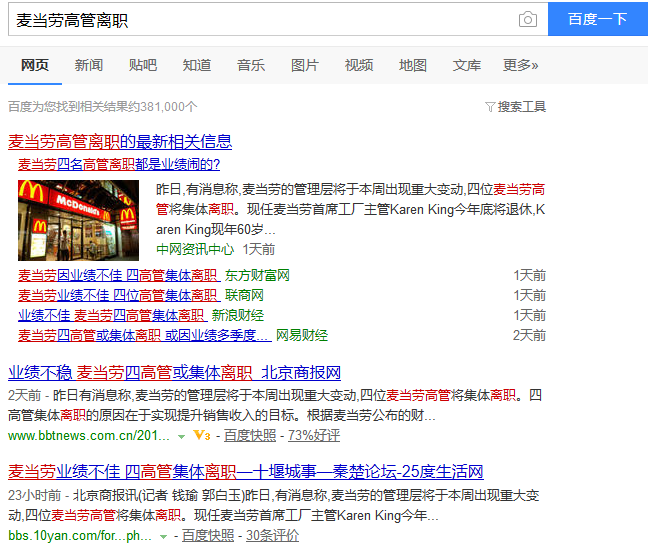This screenshot has width=648, height=544.
Task: Open 百度快照 for the 10yan result
Action: (207, 536)
